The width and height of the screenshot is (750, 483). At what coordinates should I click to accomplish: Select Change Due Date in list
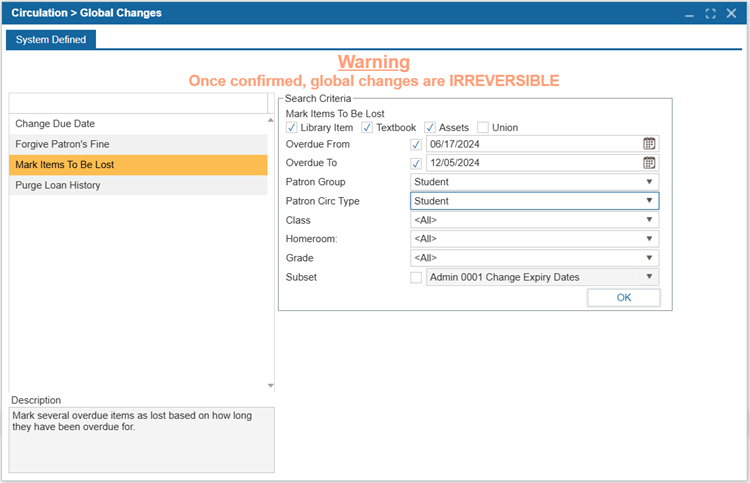(x=138, y=124)
